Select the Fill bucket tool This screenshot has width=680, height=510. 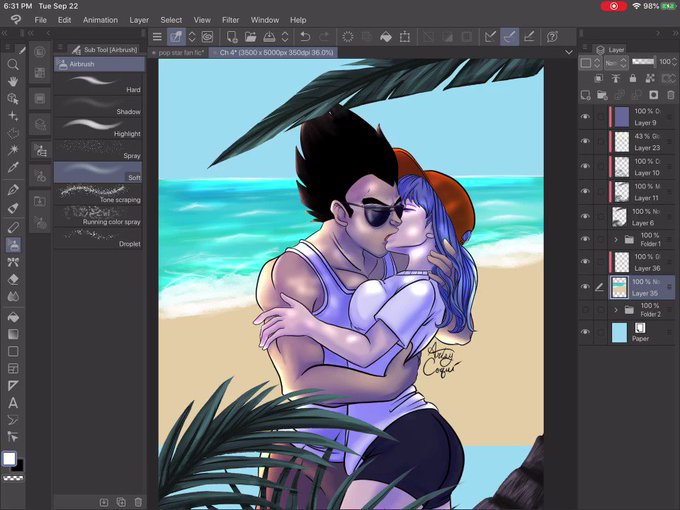point(13,317)
